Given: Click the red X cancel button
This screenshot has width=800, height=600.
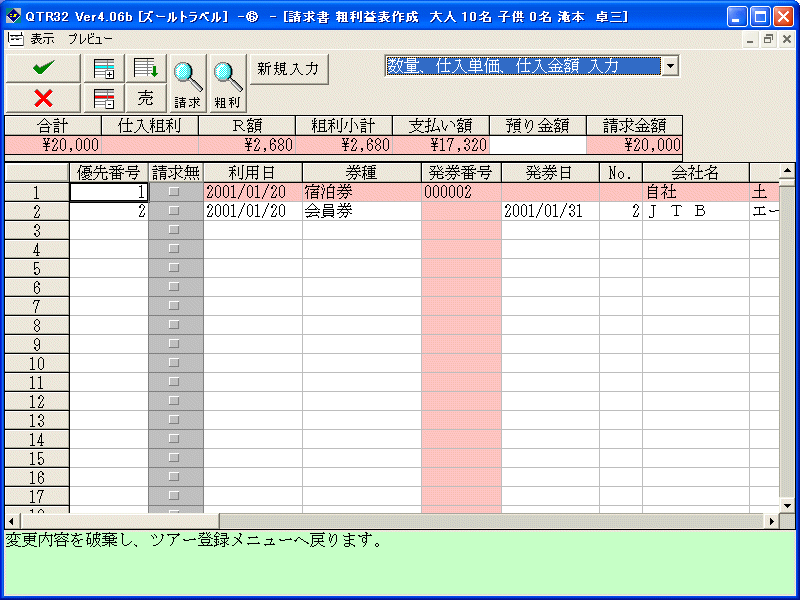Looking at the screenshot, I should [x=42, y=98].
